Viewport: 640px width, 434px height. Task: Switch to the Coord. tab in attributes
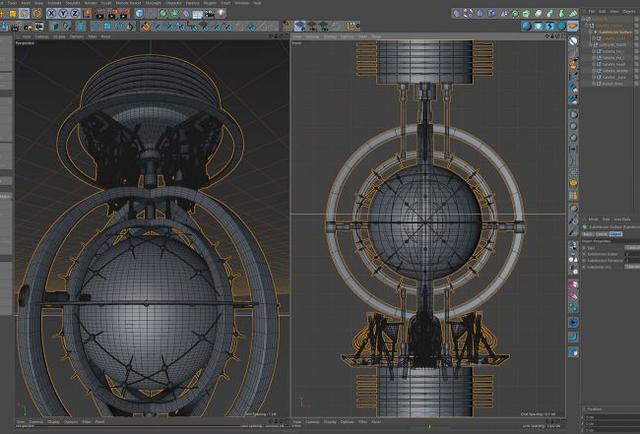(x=602, y=234)
